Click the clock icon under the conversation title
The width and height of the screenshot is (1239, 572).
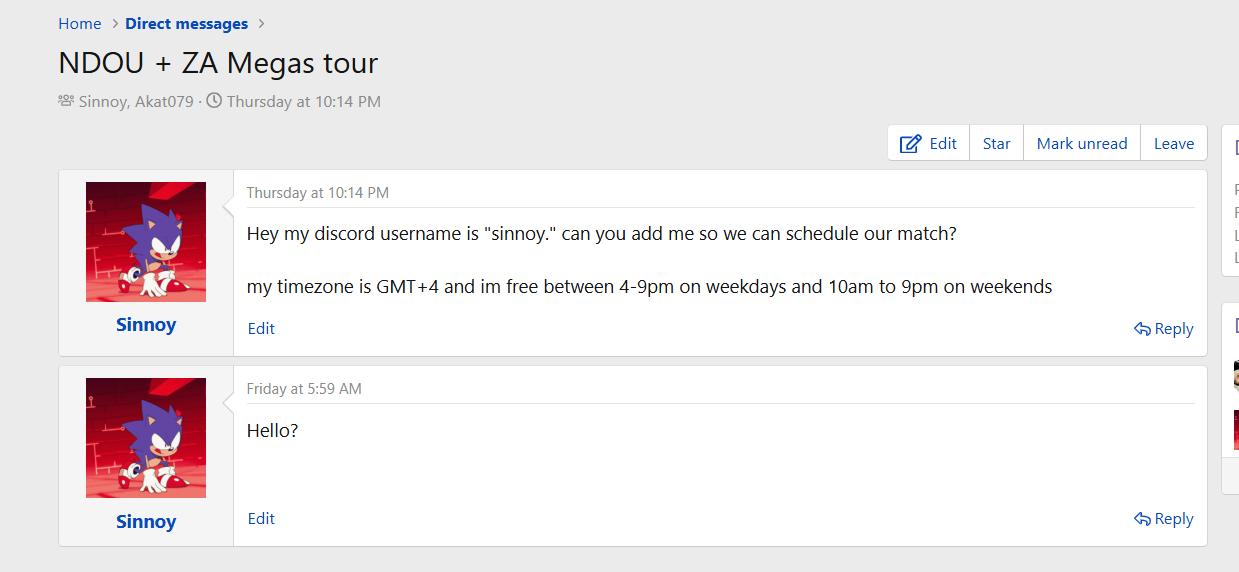(214, 101)
